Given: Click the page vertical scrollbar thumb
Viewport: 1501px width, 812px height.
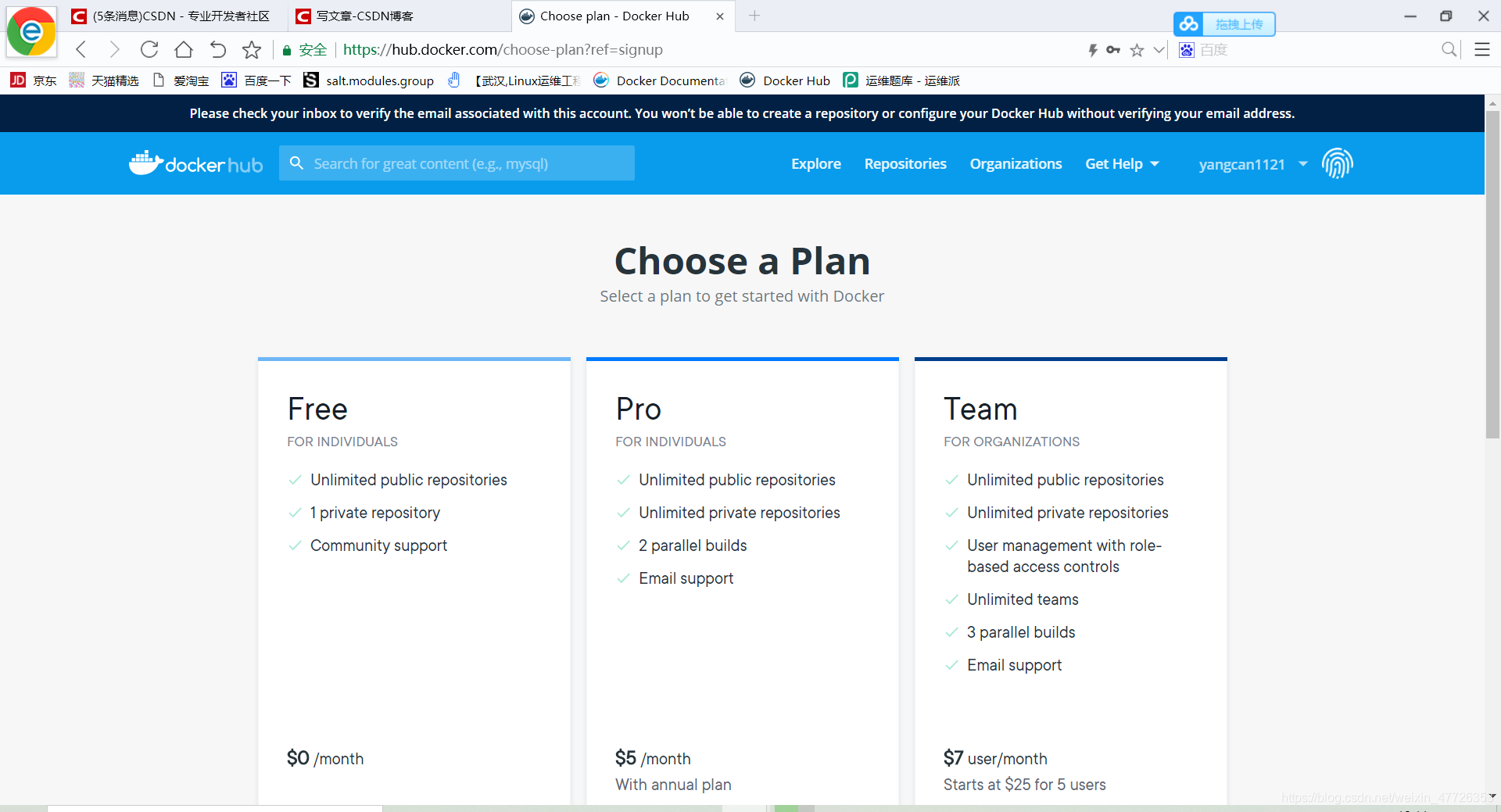Looking at the screenshot, I should pos(1492,274).
